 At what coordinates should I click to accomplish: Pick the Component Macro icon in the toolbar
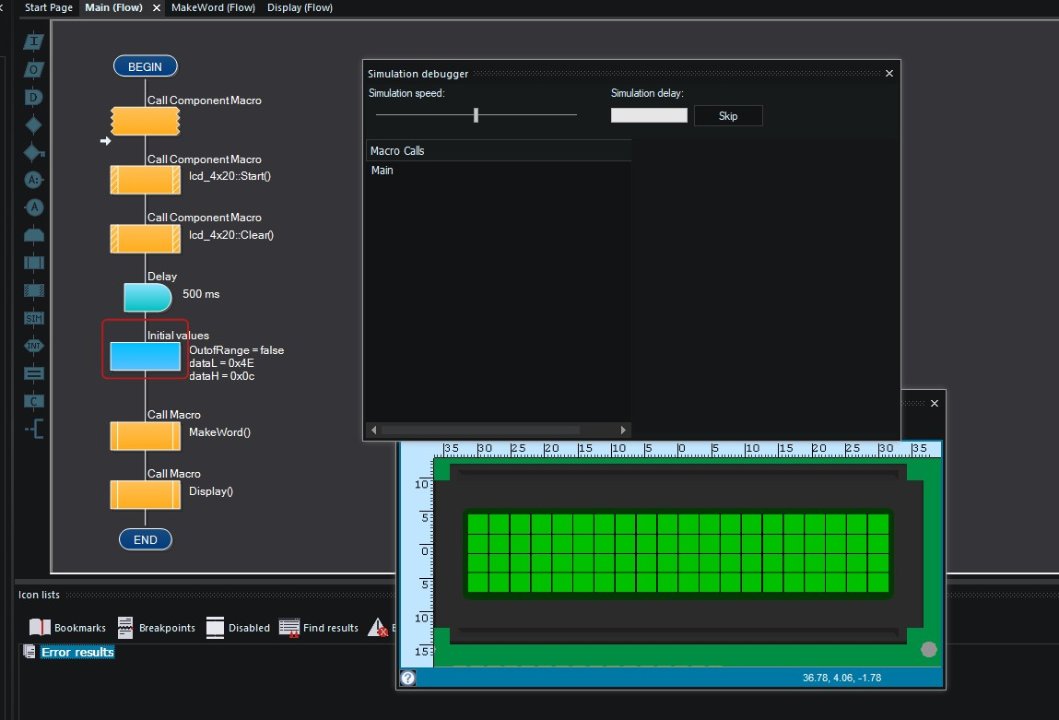click(x=34, y=290)
